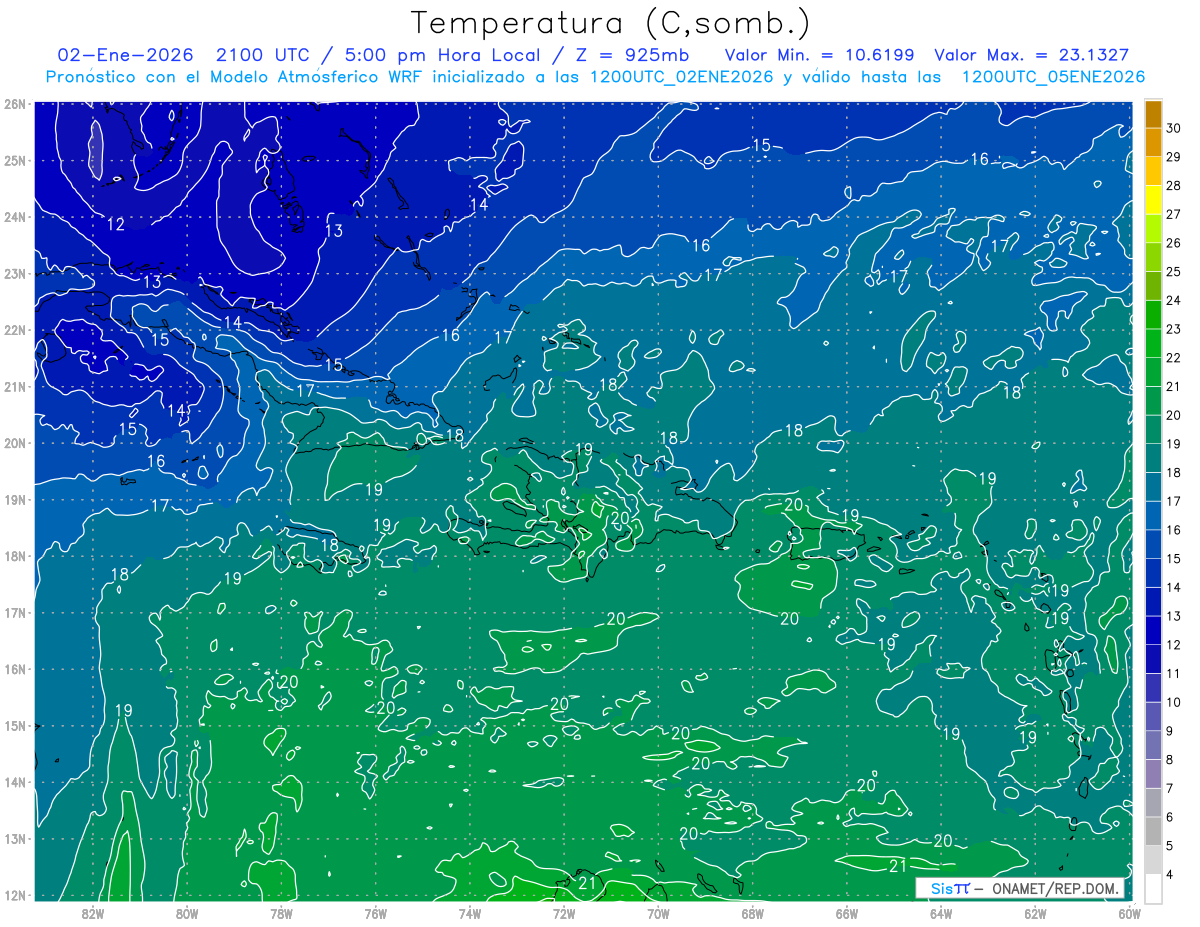The height and width of the screenshot is (927, 1200).
Task: Click latitude axis label "21N"
Action: coord(14,386)
